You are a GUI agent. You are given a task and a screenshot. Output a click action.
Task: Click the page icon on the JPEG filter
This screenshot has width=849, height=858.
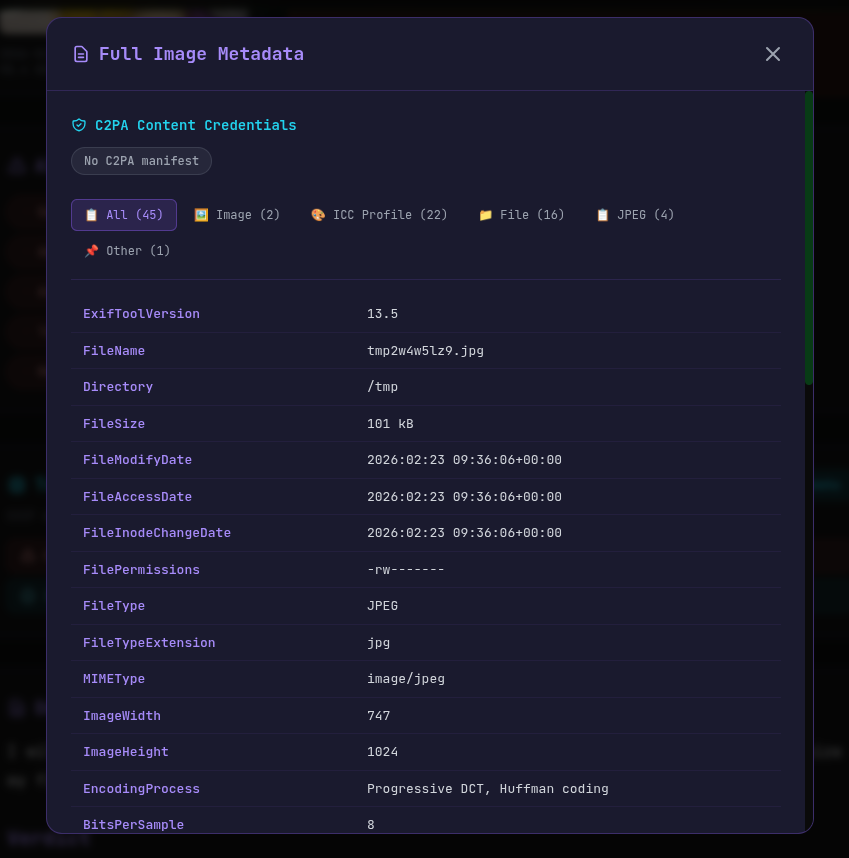pos(602,214)
